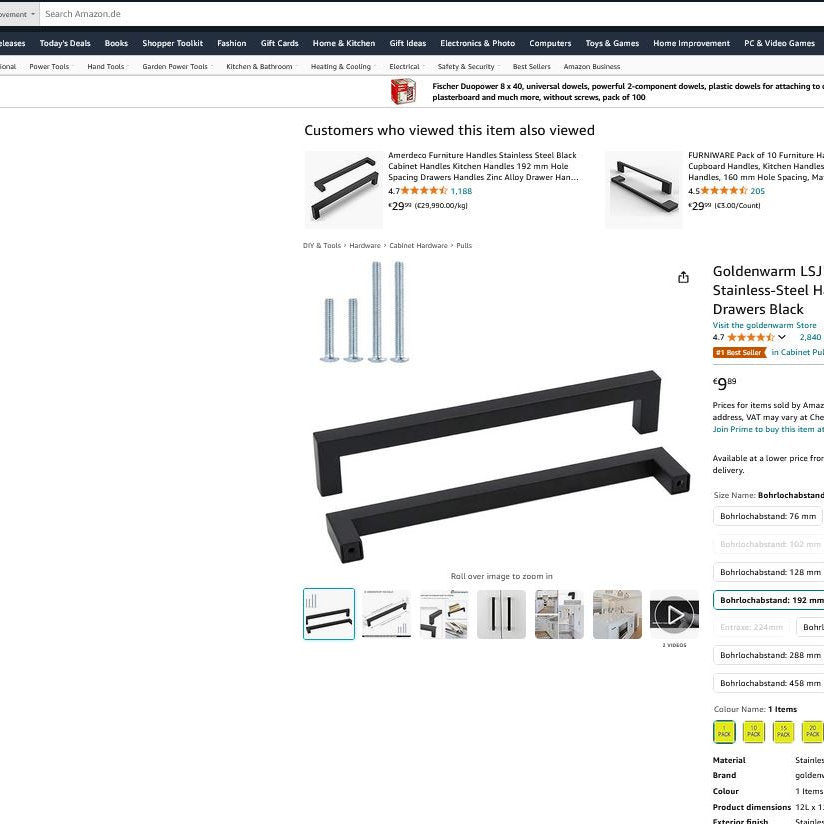
Task: Open the rating chevron next to 4.7 stars
Action: tap(782, 337)
